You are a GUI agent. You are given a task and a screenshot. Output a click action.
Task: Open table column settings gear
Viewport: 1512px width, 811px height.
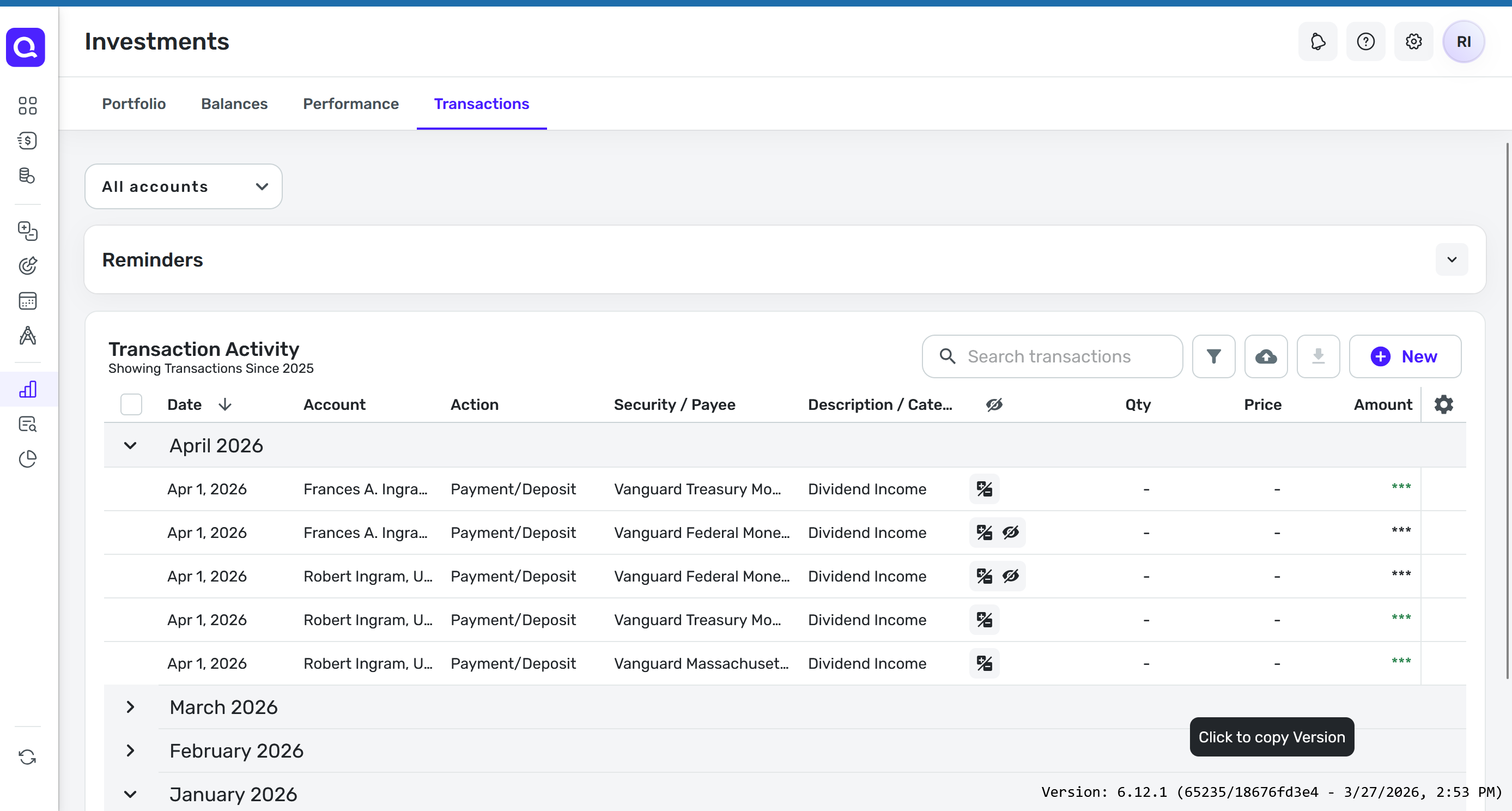coord(1443,404)
